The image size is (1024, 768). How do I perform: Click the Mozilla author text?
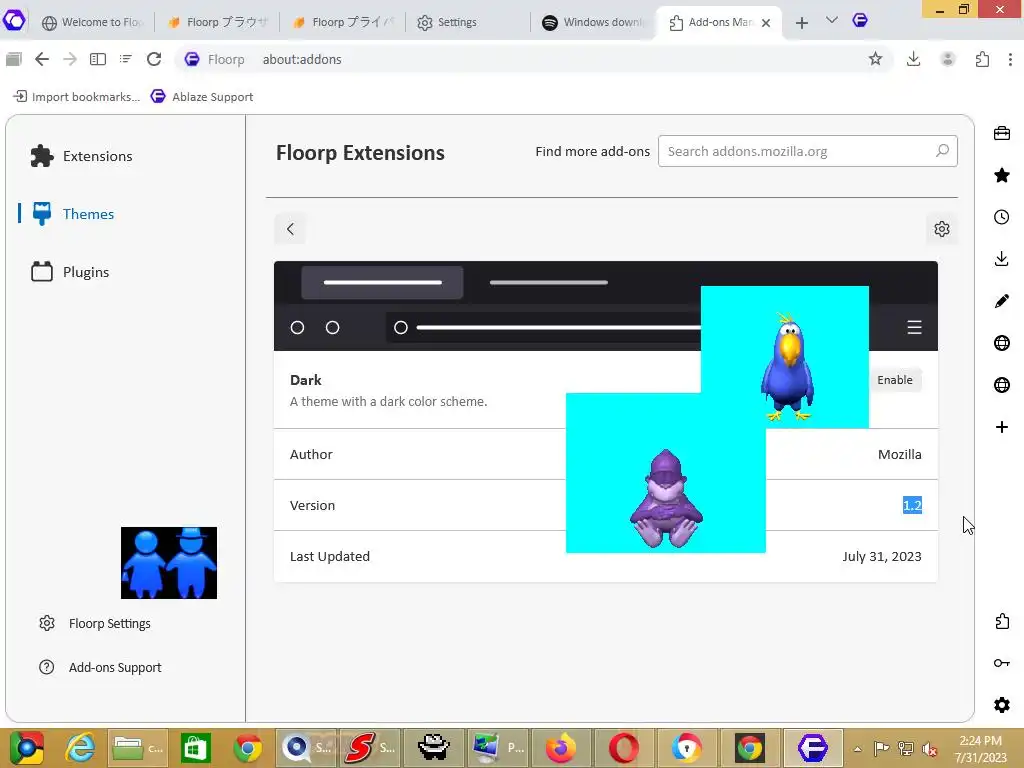pyautogui.click(x=899, y=455)
